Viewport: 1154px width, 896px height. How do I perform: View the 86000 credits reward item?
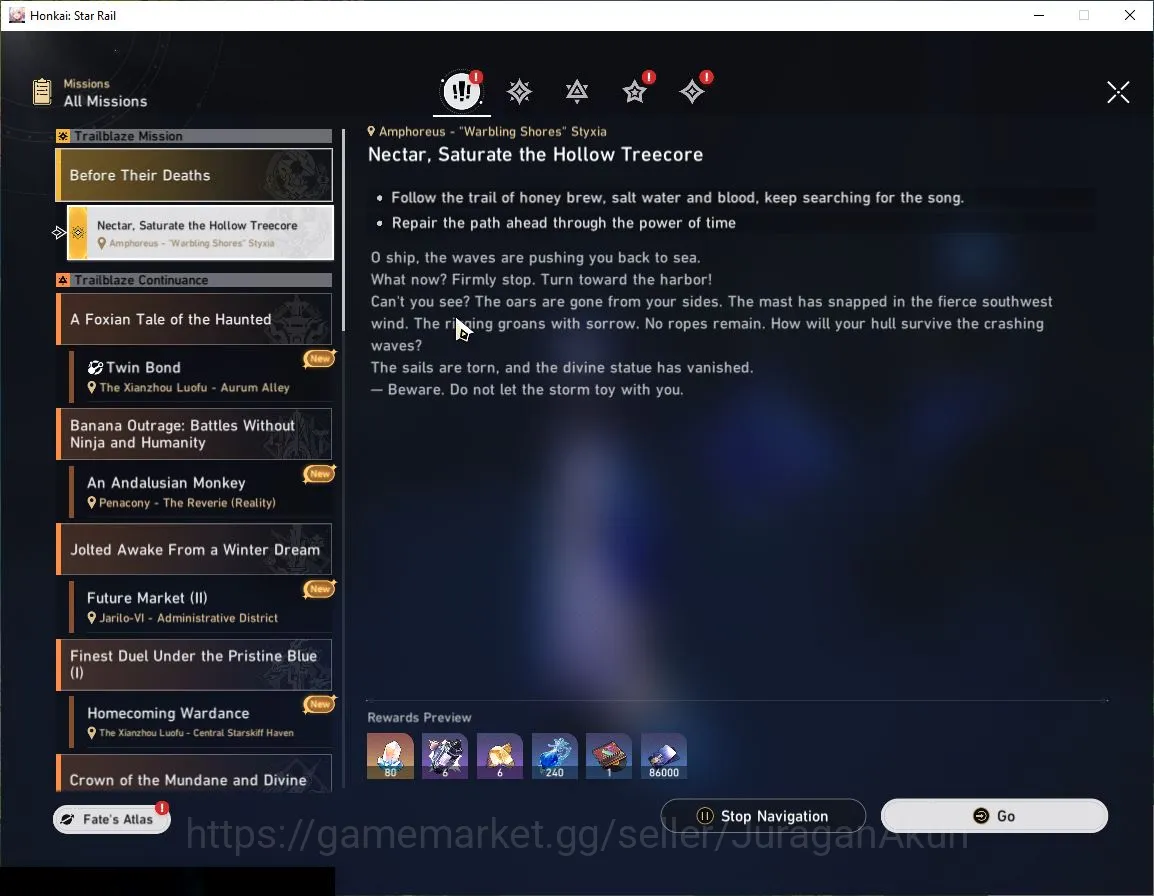point(664,755)
